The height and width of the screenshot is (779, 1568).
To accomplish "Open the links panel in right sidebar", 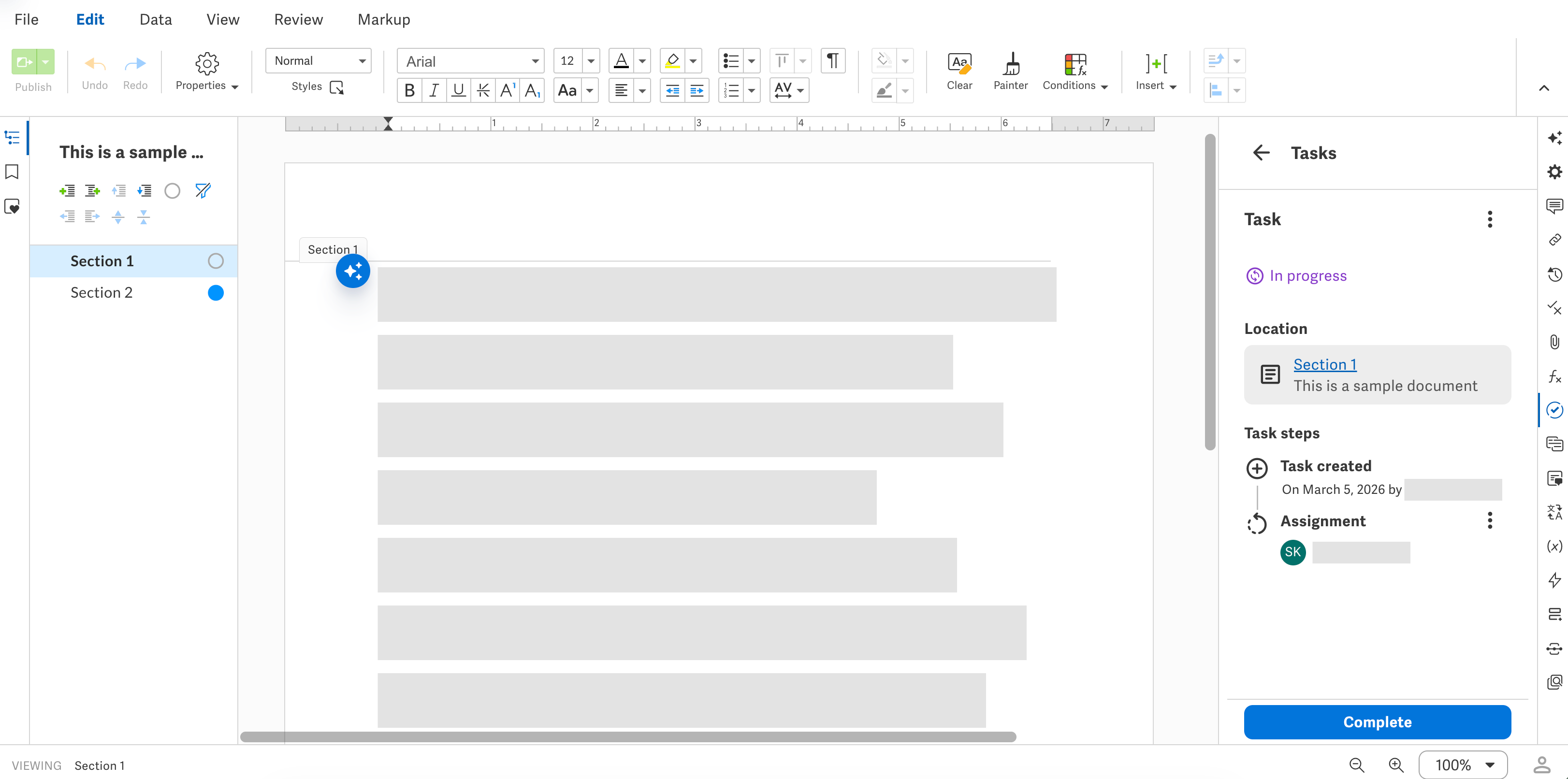I will [1554, 240].
